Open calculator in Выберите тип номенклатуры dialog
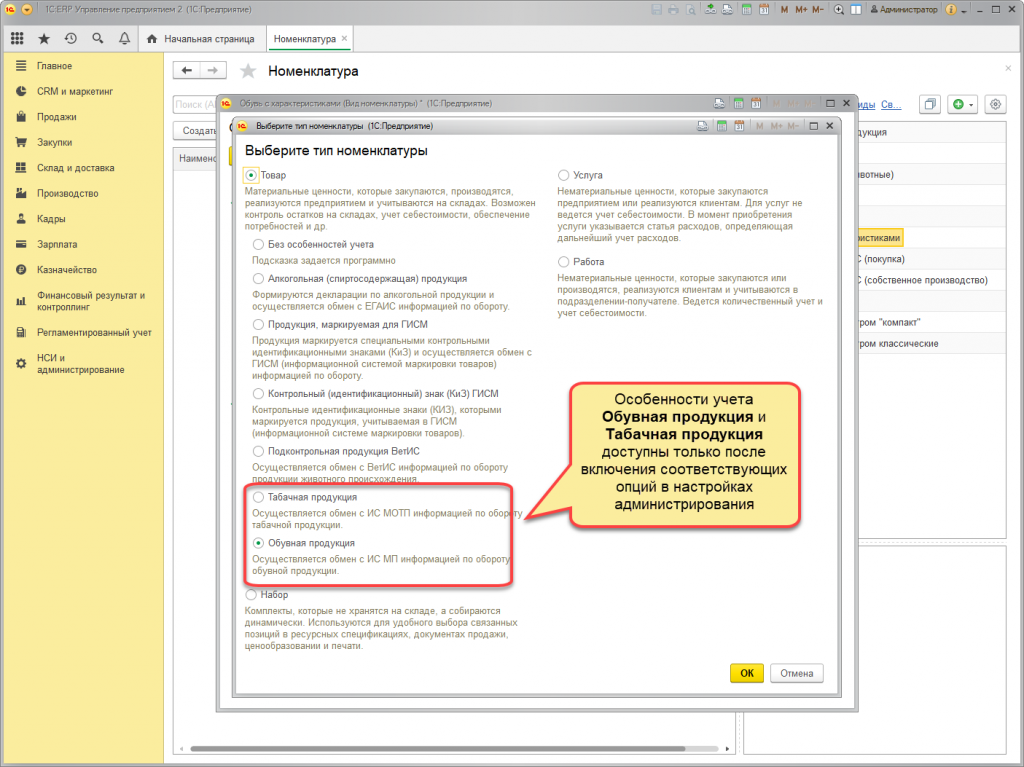Image resolution: width=1024 pixels, height=767 pixels. [722, 126]
